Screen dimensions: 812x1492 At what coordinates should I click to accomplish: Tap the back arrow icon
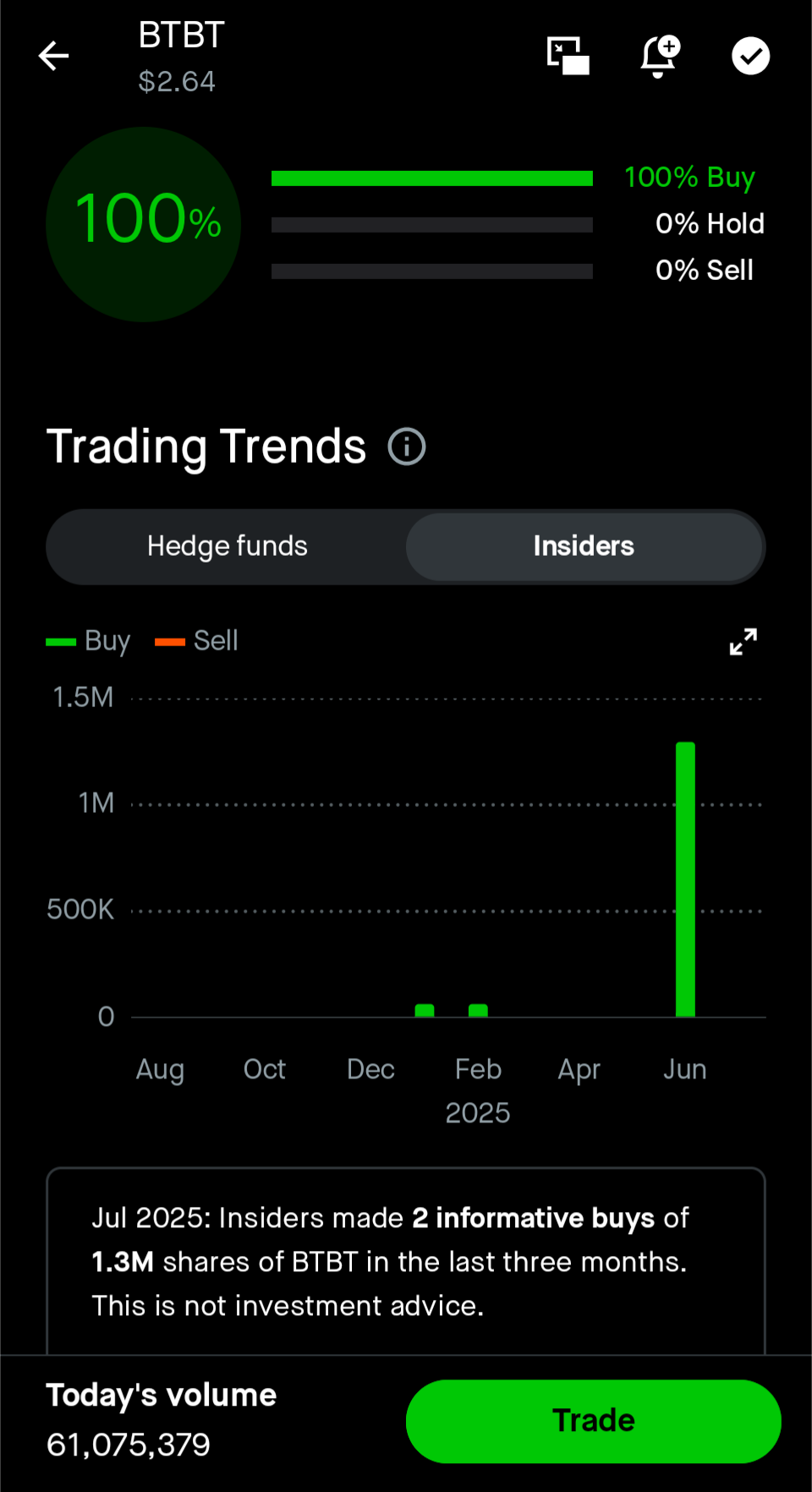point(53,56)
